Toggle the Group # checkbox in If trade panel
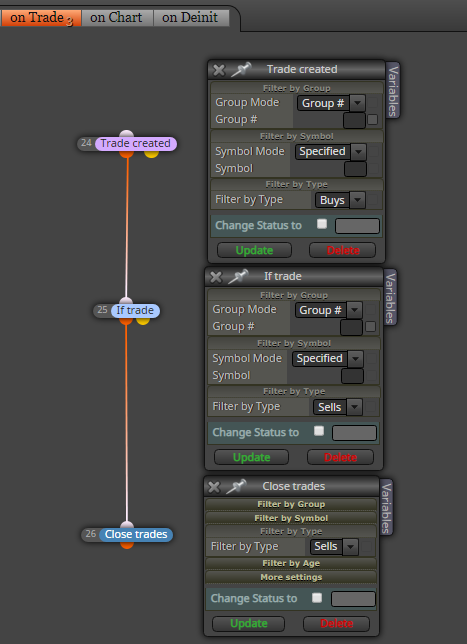The width and height of the screenshot is (467, 644). 370,327
